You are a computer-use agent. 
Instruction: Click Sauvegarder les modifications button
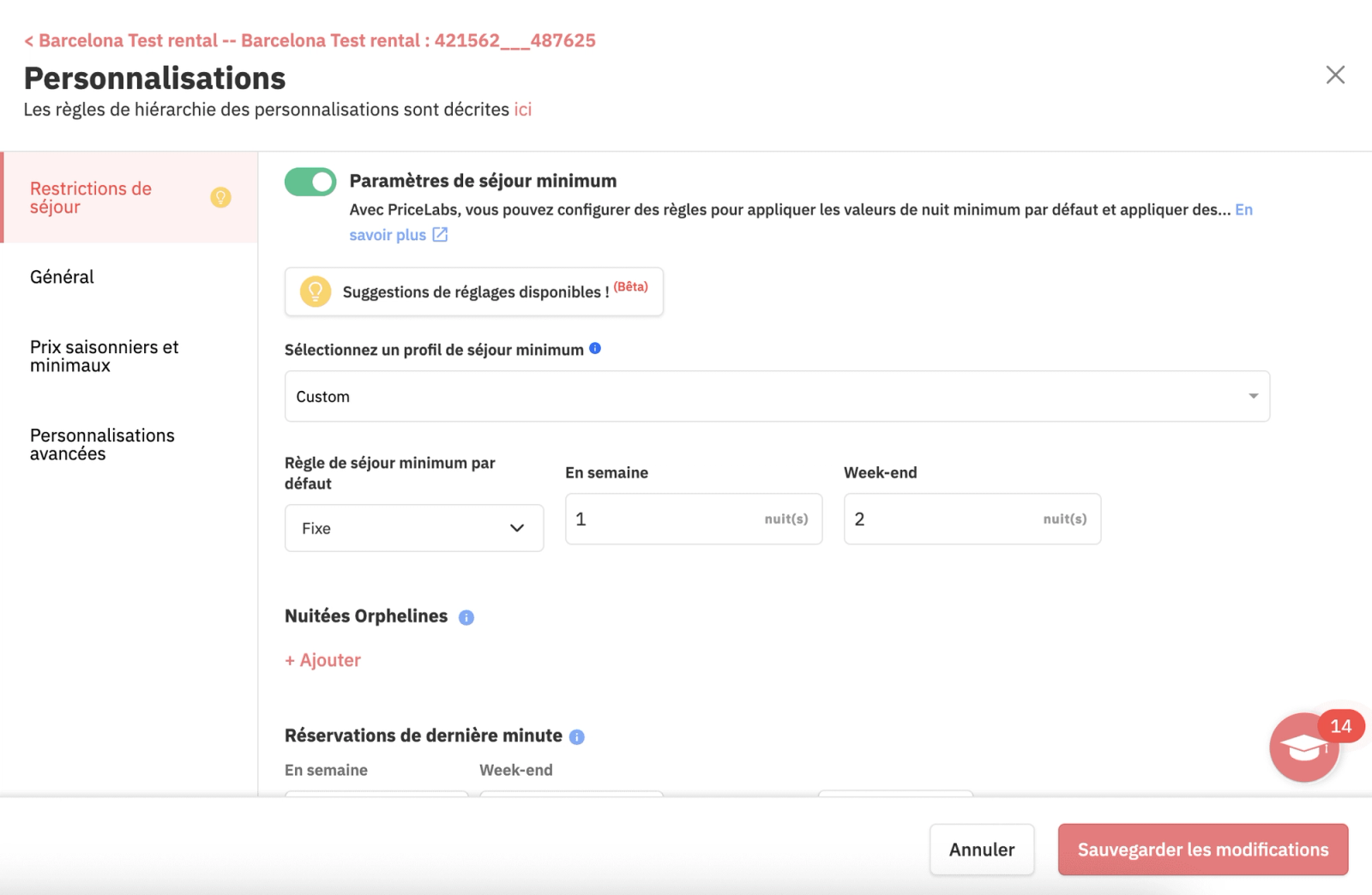[1203, 850]
